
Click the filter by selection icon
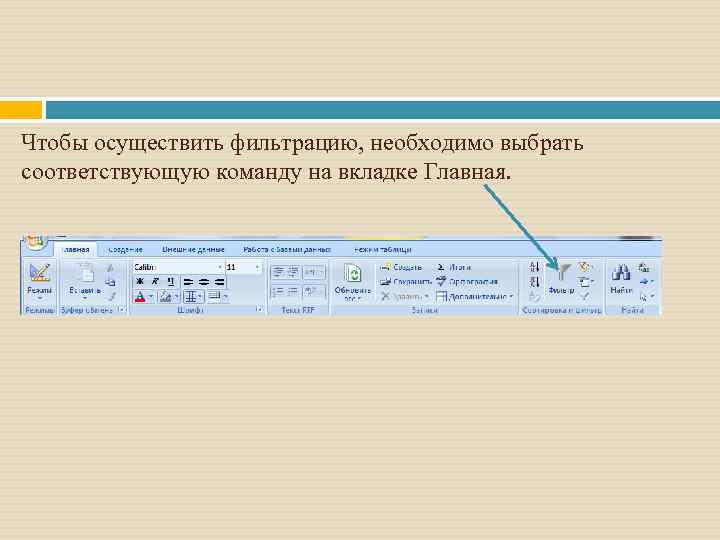[x=585, y=267]
